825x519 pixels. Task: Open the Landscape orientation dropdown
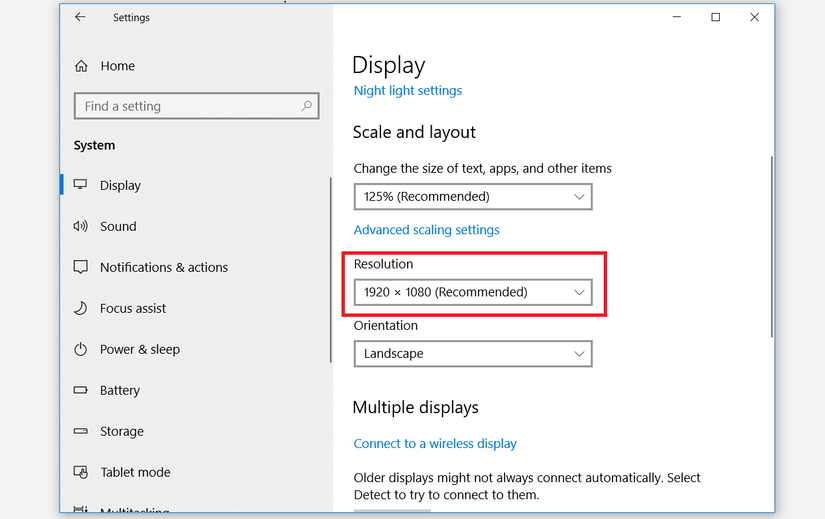[x=473, y=354]
